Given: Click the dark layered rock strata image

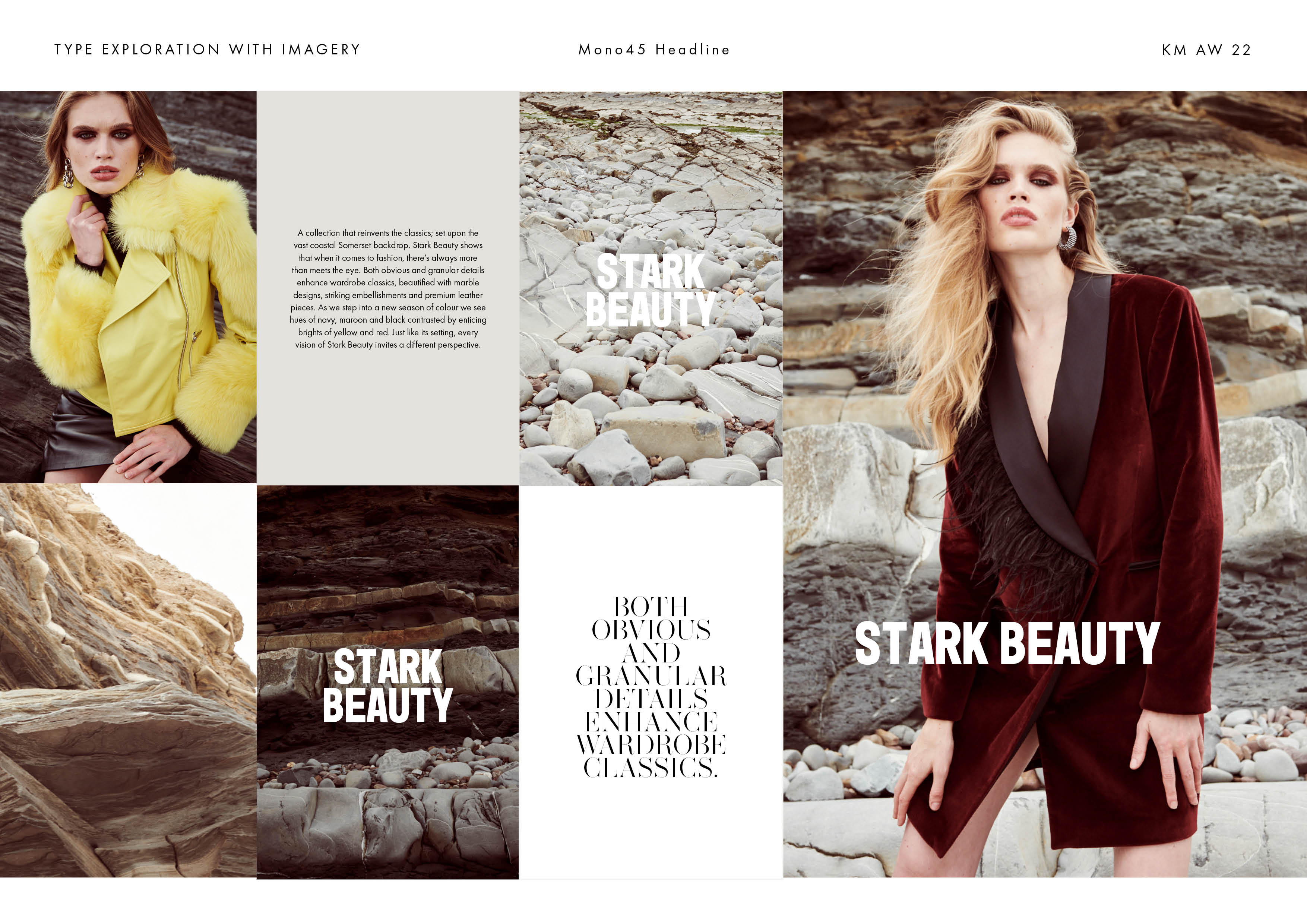Looking at the screenshot, I should (387, 569).
